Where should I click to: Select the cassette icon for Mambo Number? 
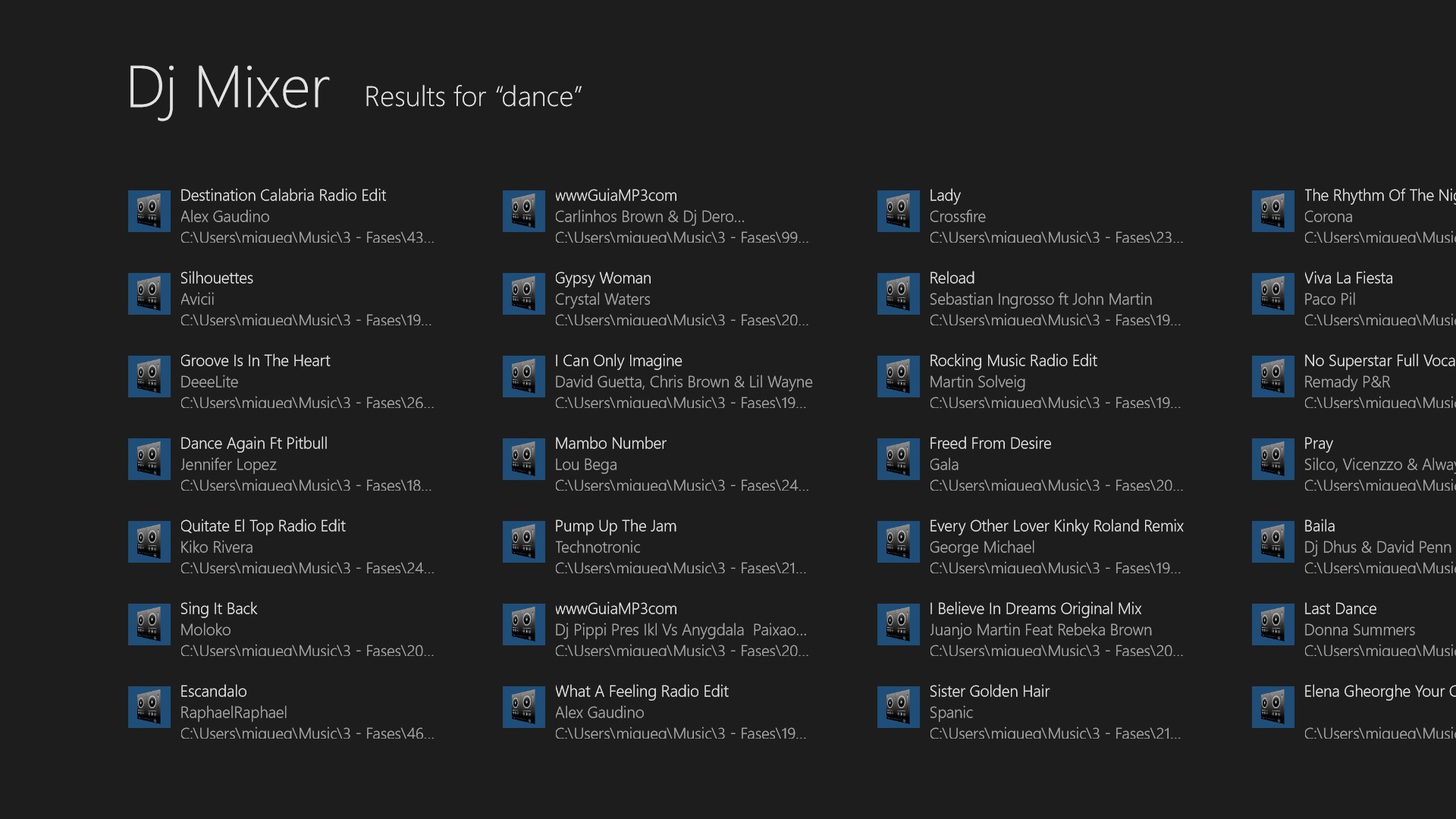click(523, 459)
